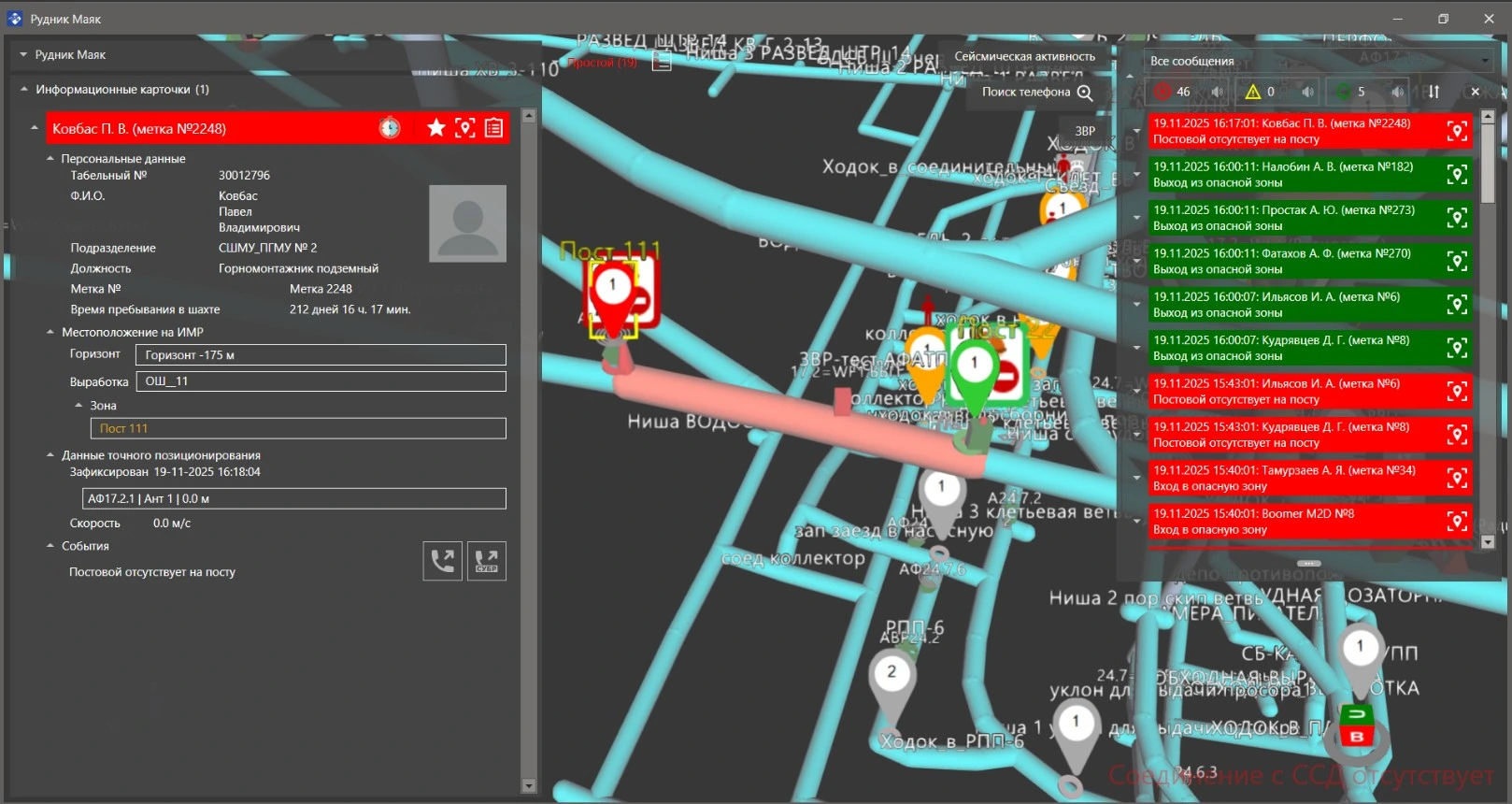The width and height of the screenshot is (1512, 804).
Task: Toggle sound for green info messages
Action: pyautogui.click(x=1396, y=92)
